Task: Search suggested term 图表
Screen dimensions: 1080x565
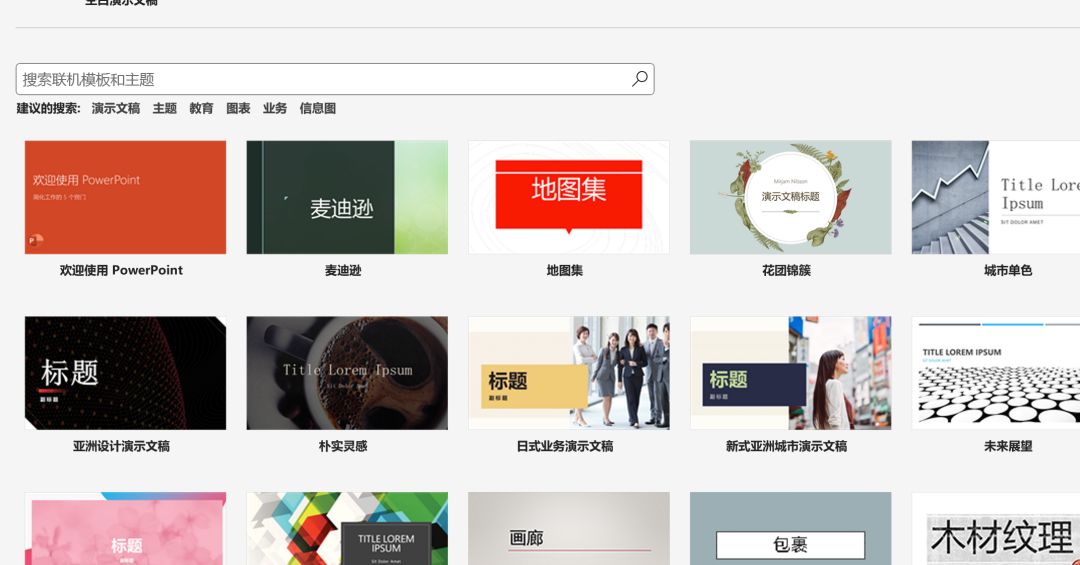Action: tap(238, 108)
